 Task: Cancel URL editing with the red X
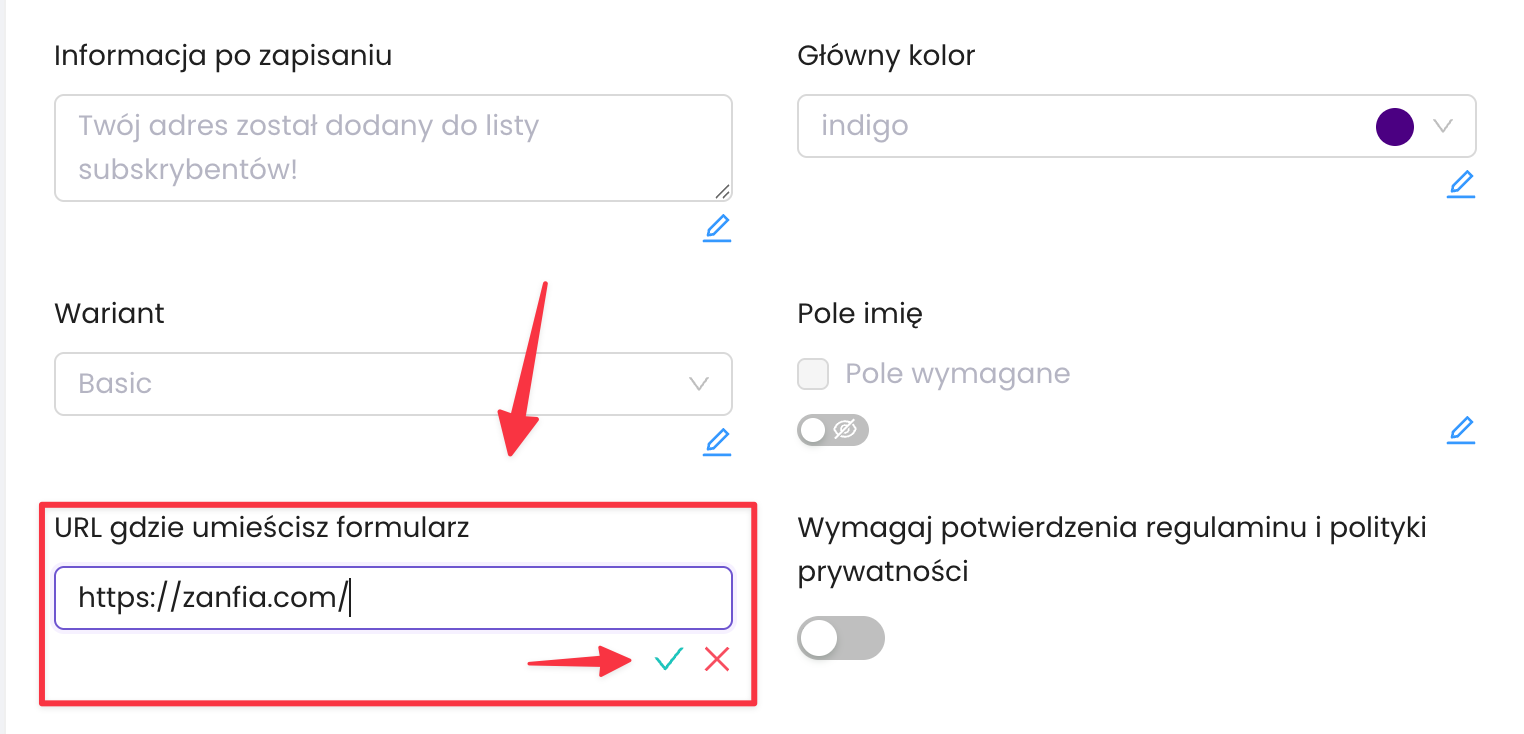(x=717, y=659)
